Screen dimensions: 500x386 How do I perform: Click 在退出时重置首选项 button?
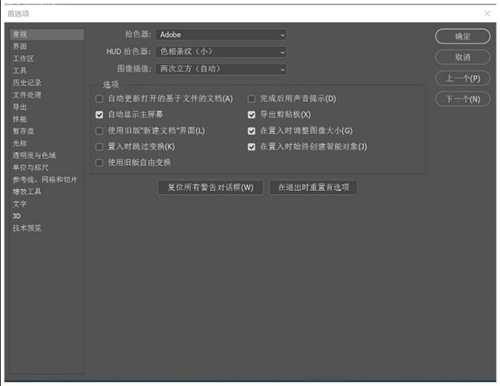point(314,188)
